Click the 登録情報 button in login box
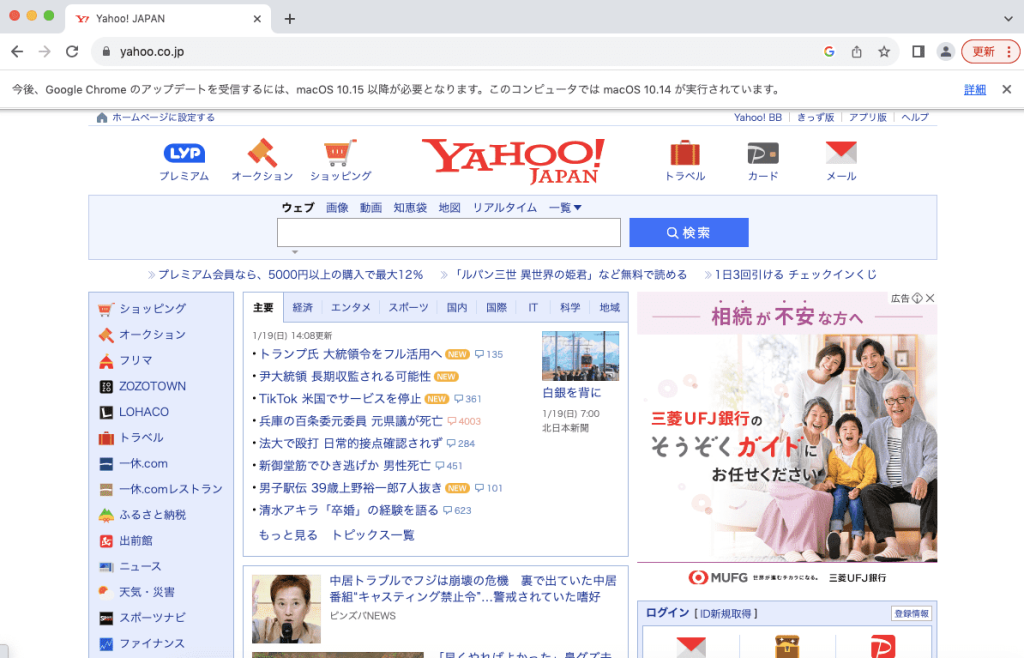The height and width of the screenshot is (658, 1024). [912, 614]
